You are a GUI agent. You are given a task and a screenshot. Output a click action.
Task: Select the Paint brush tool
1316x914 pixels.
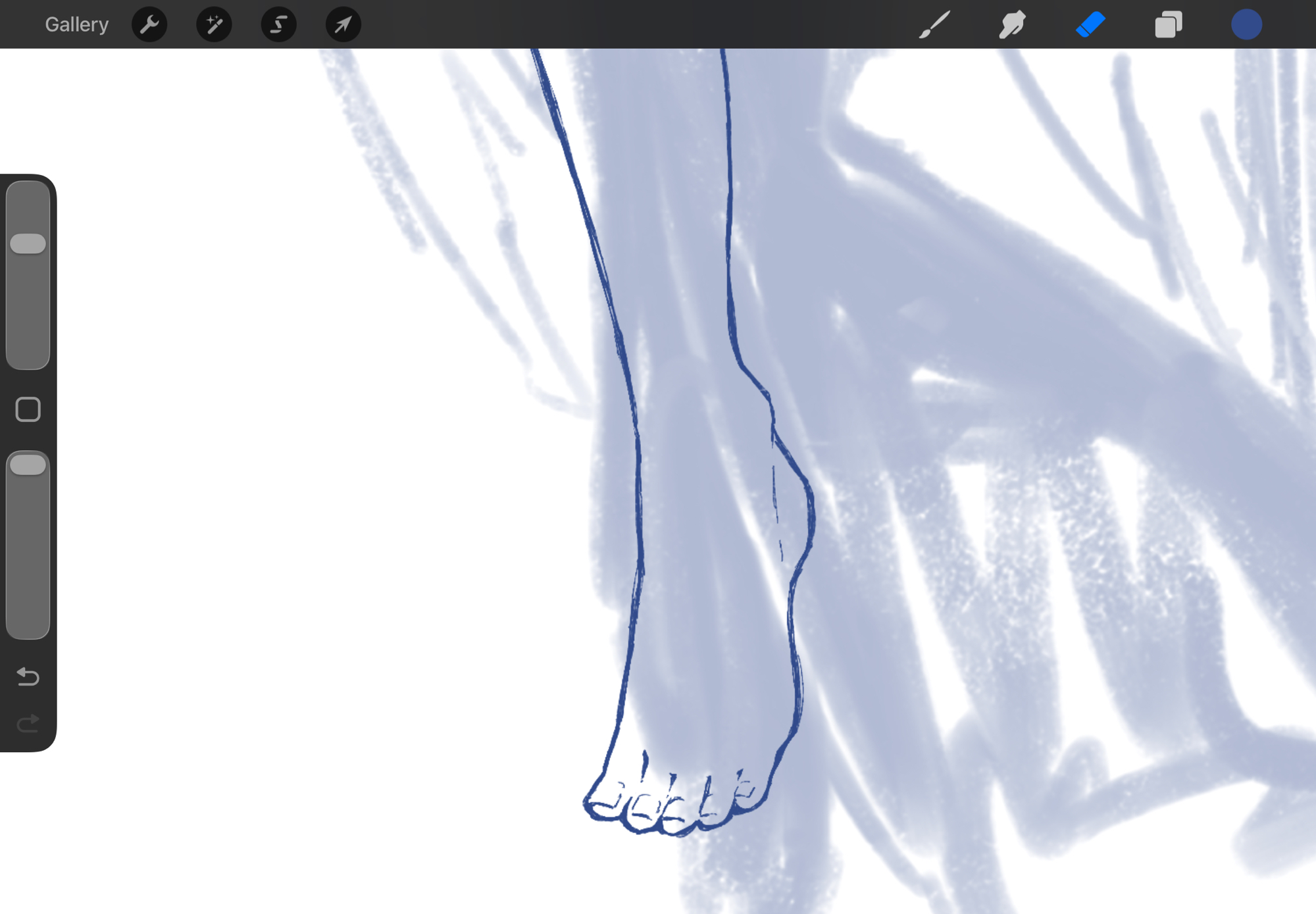pyautogui.click(x=934, y=25)
